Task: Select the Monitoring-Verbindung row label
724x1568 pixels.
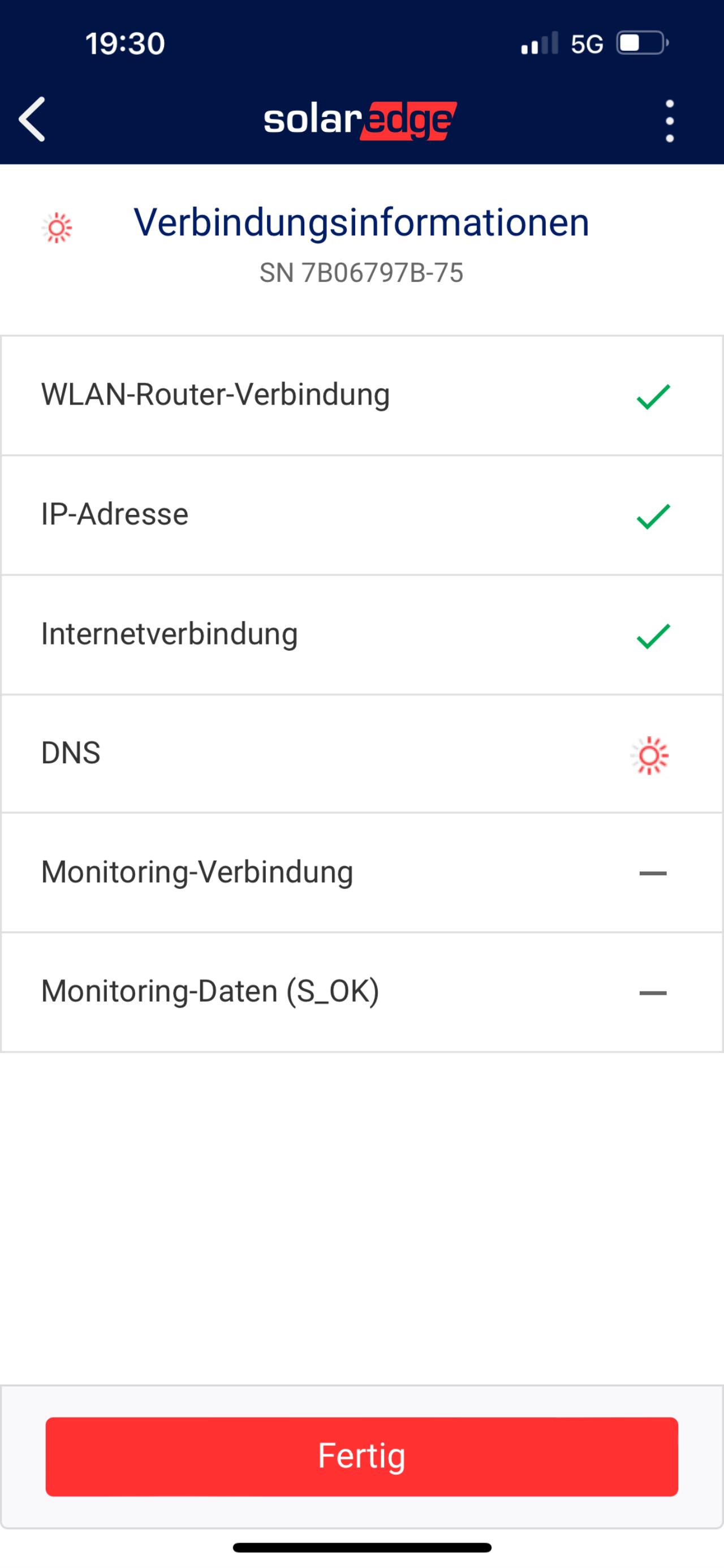Action: 197,872
